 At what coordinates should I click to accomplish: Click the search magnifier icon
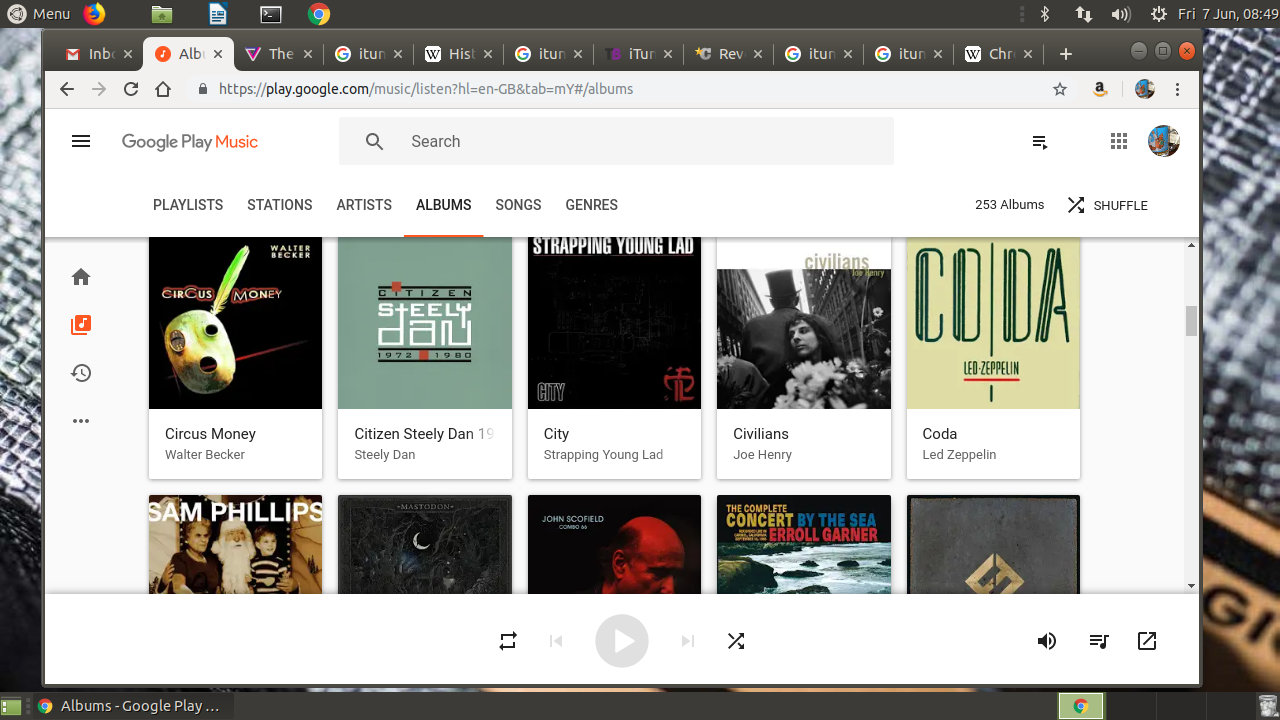tap(374, 141)
